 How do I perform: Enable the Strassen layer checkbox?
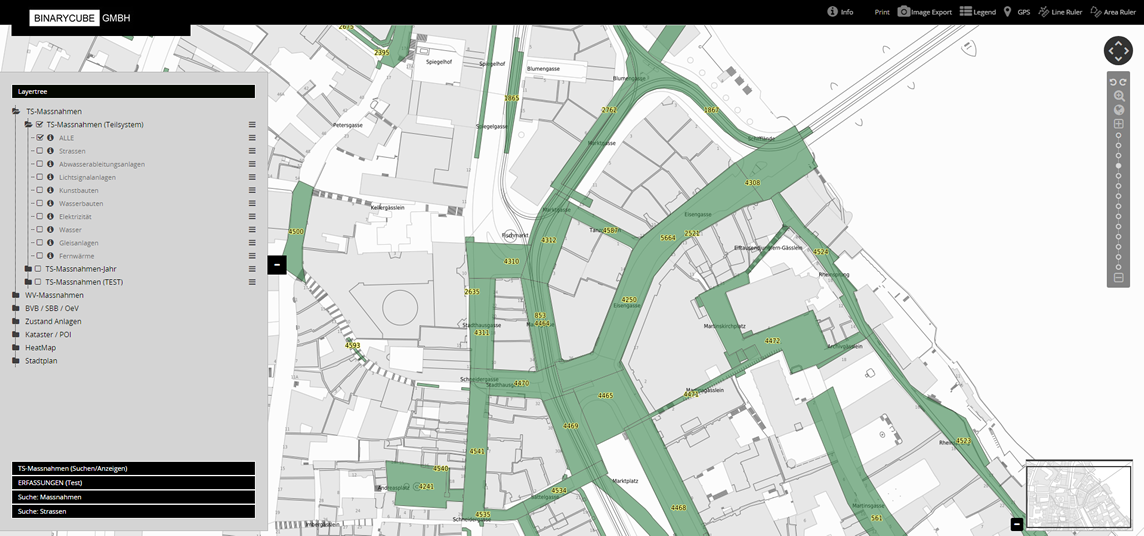tap(39, 151)
